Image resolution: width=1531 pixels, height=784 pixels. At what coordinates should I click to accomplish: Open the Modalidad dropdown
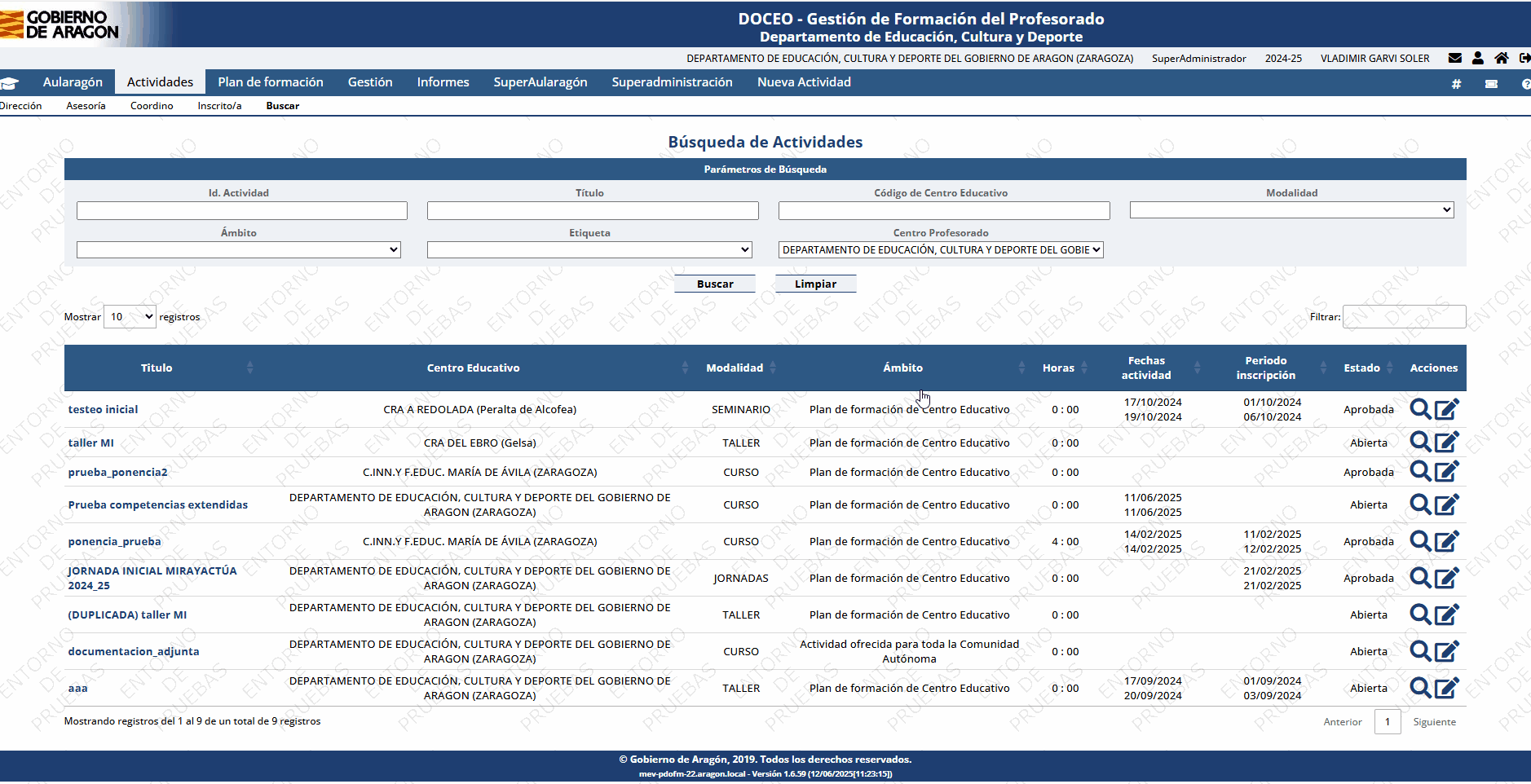(x=1291, y=210)
